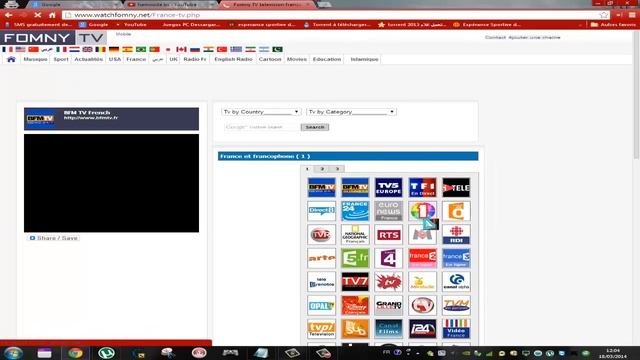Open the France 5.fr channel
This screenshot has width=640, height=360.
355,258
